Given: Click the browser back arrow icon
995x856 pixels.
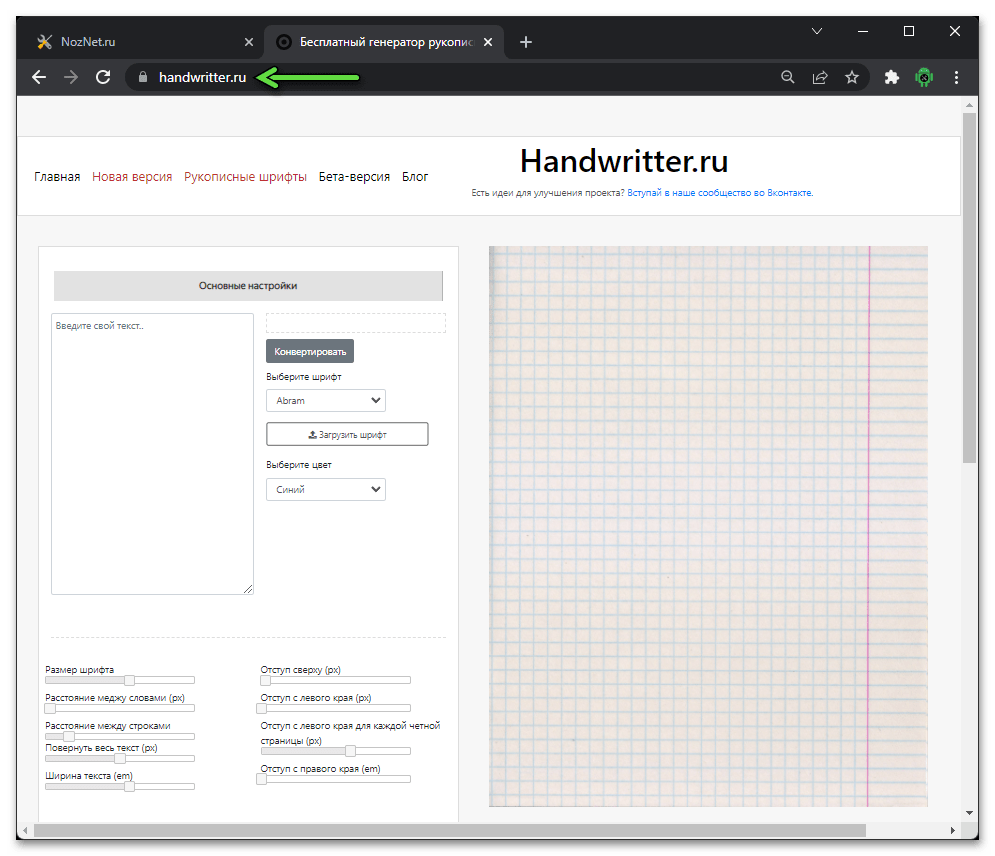Looking at the screenshot, I should click(39, 77).
